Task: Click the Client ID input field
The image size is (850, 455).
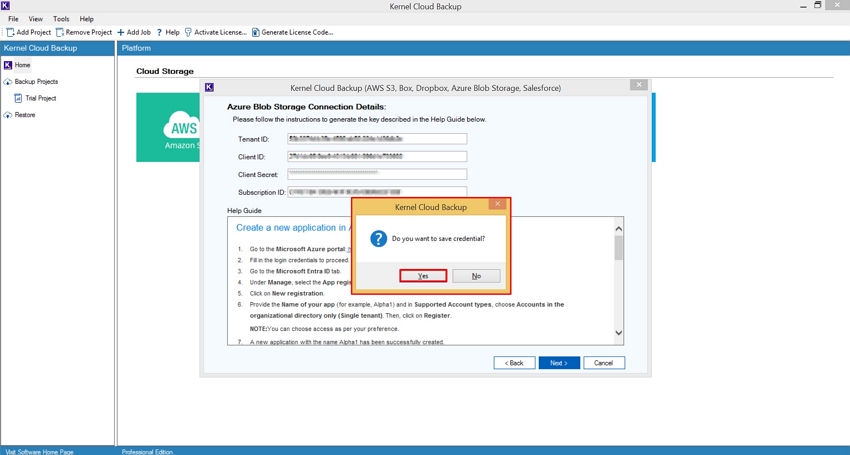Action: point(377,157)
